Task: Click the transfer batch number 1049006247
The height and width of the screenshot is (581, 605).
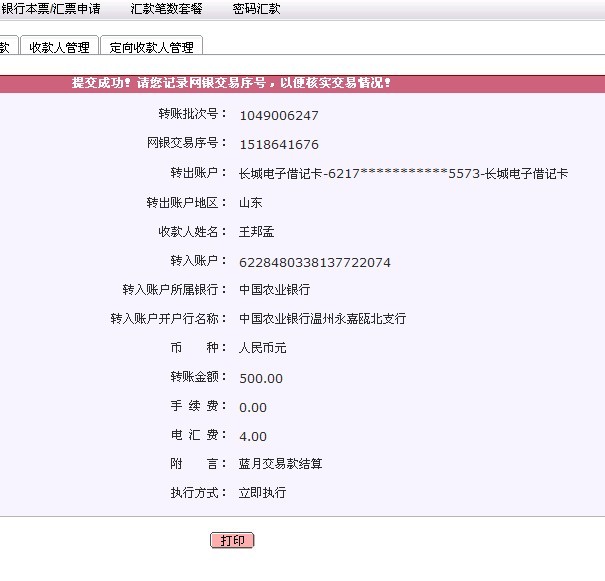Action: (x=279, y=115)
